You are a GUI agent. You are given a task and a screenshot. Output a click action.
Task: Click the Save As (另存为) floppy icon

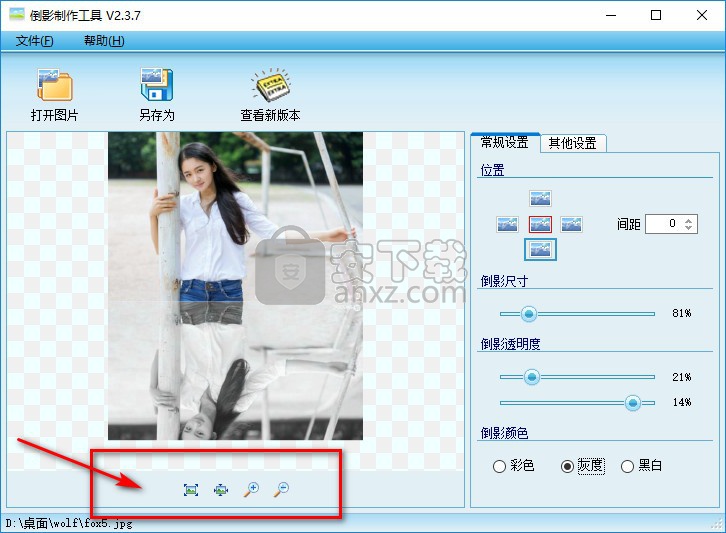pos(156,86)
